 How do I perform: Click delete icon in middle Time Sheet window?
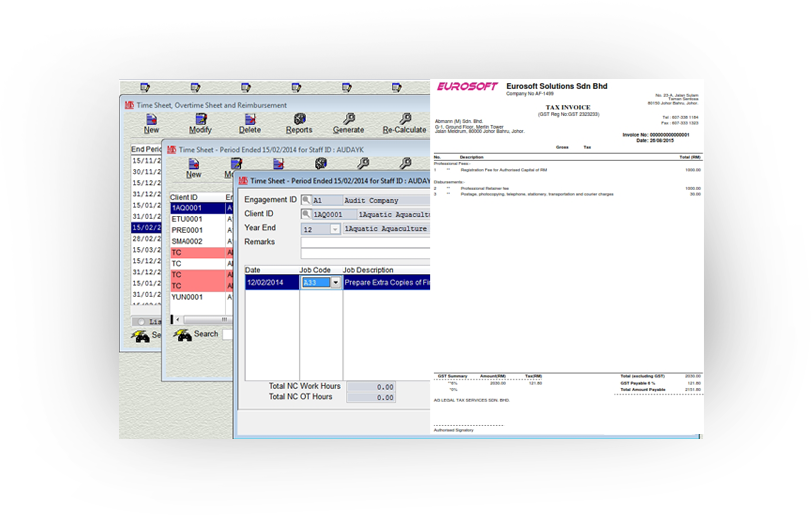278,164
